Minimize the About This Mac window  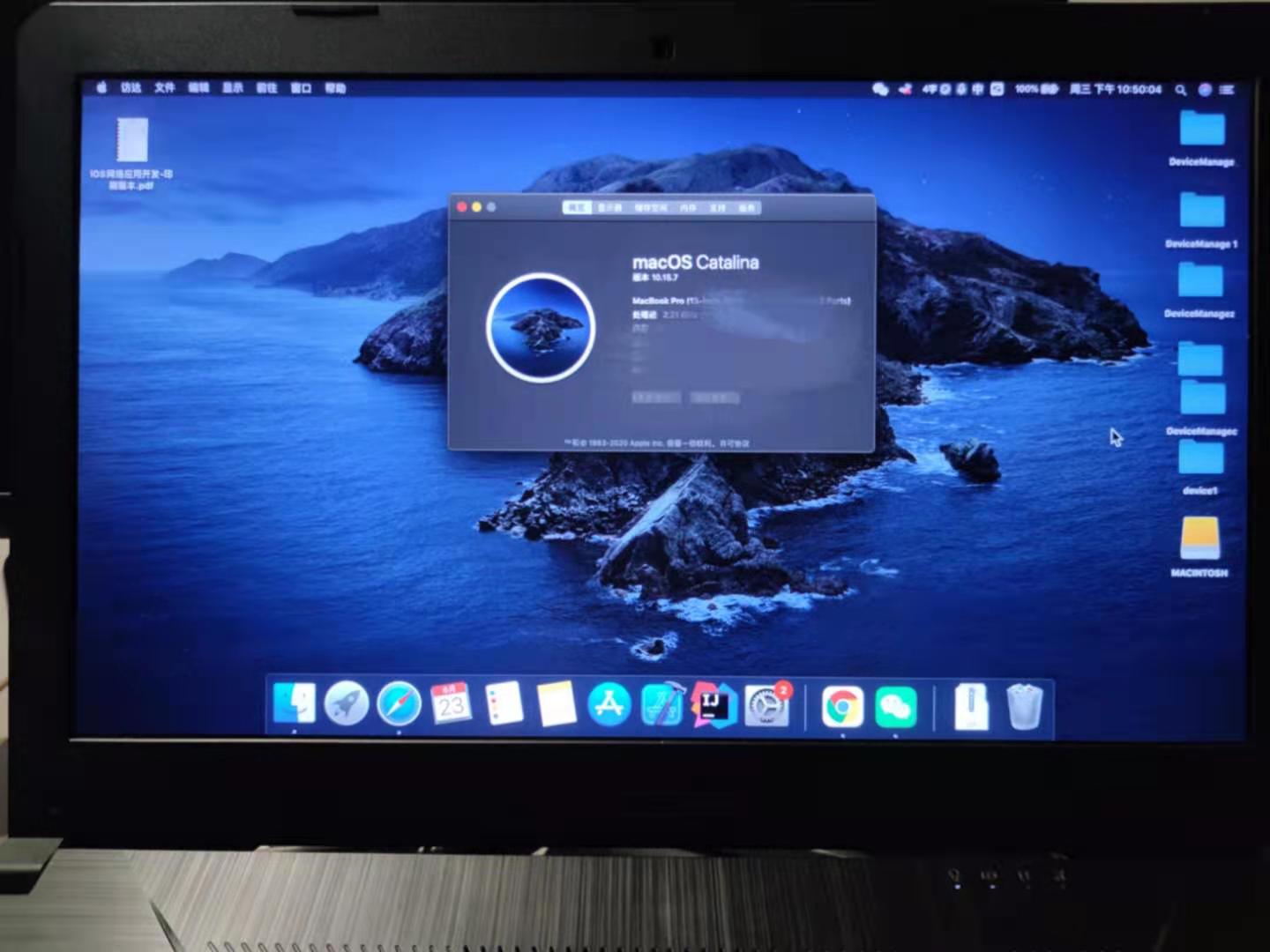click(476, 207)
